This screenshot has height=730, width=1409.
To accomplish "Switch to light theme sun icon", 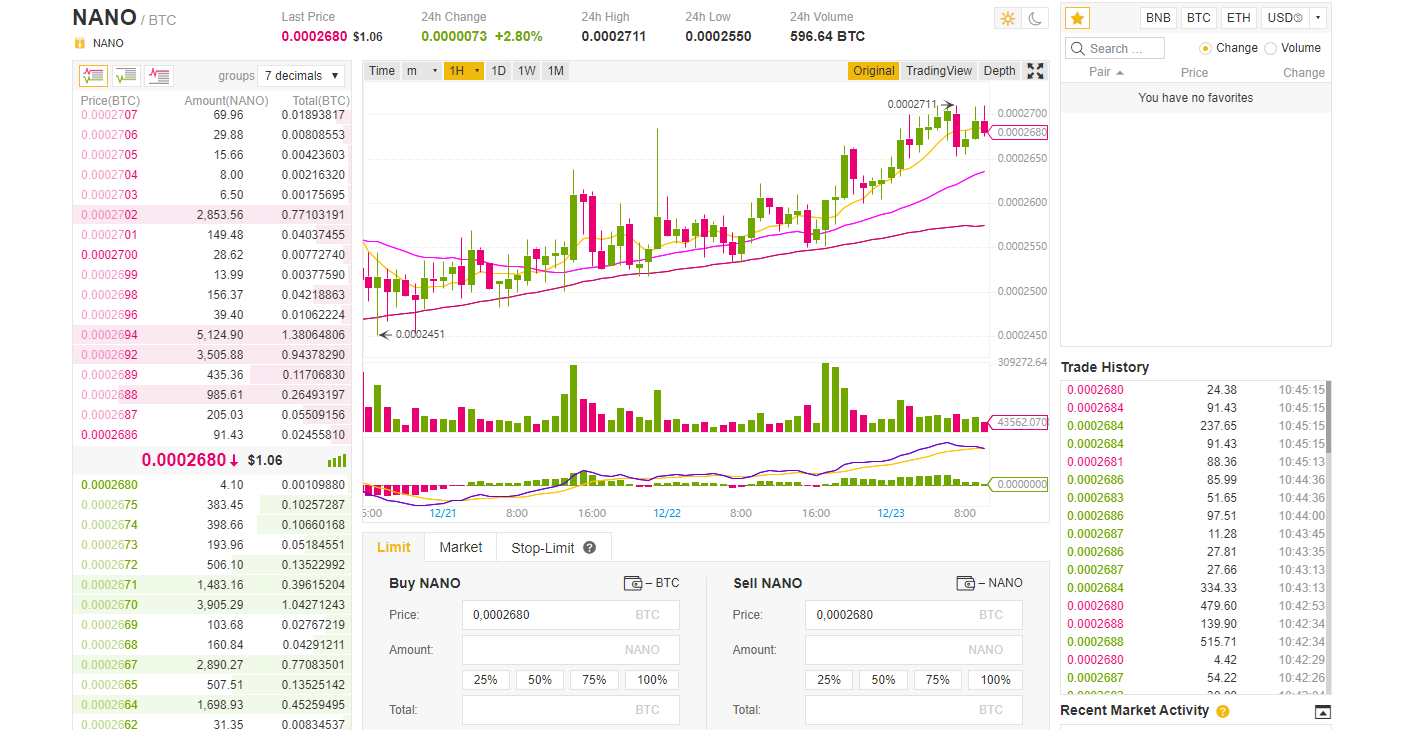I will point(1007,18).
